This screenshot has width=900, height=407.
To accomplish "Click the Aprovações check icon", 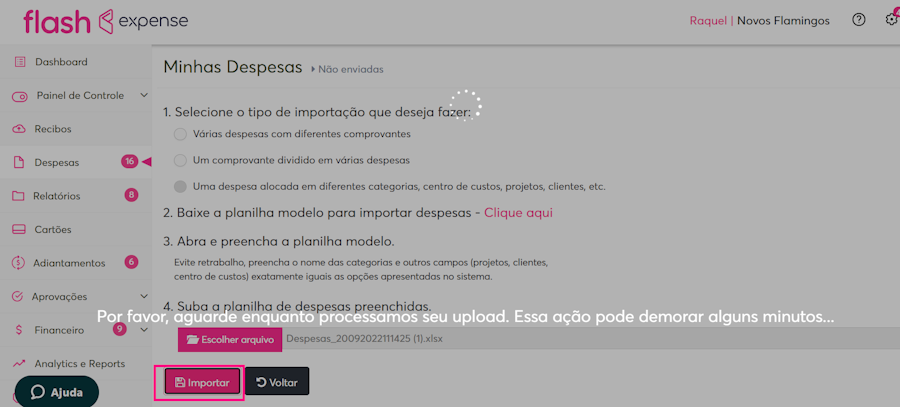I will pos(17,296).
